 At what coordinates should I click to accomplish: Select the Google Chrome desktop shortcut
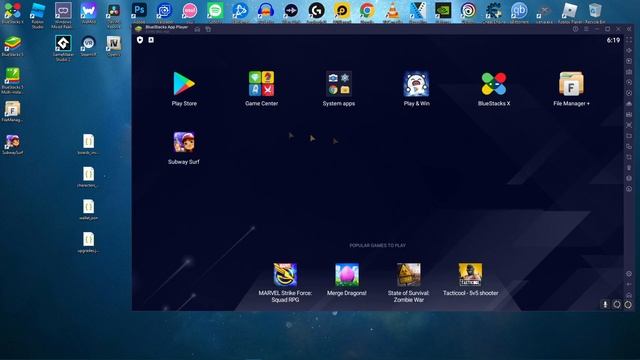pos(367,12)
